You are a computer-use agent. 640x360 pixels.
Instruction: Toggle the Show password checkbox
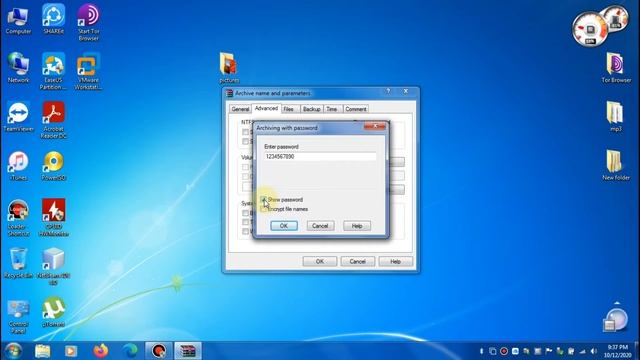[263, 200]
